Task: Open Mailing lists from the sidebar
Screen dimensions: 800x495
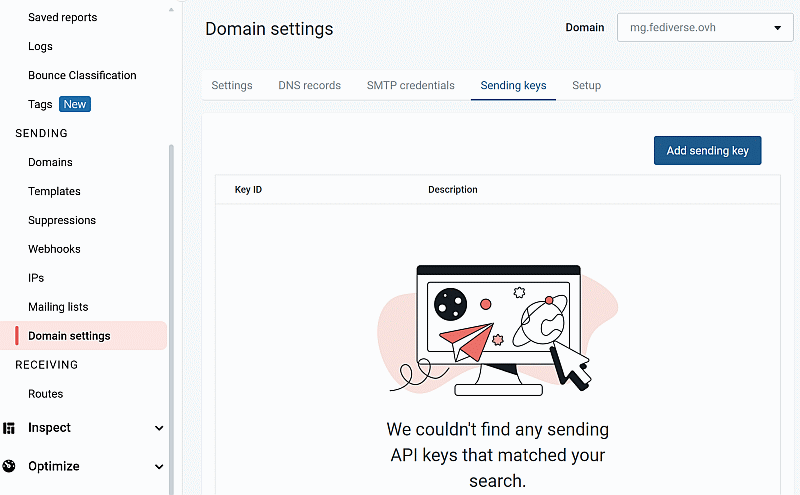Action: coord(58,307)
